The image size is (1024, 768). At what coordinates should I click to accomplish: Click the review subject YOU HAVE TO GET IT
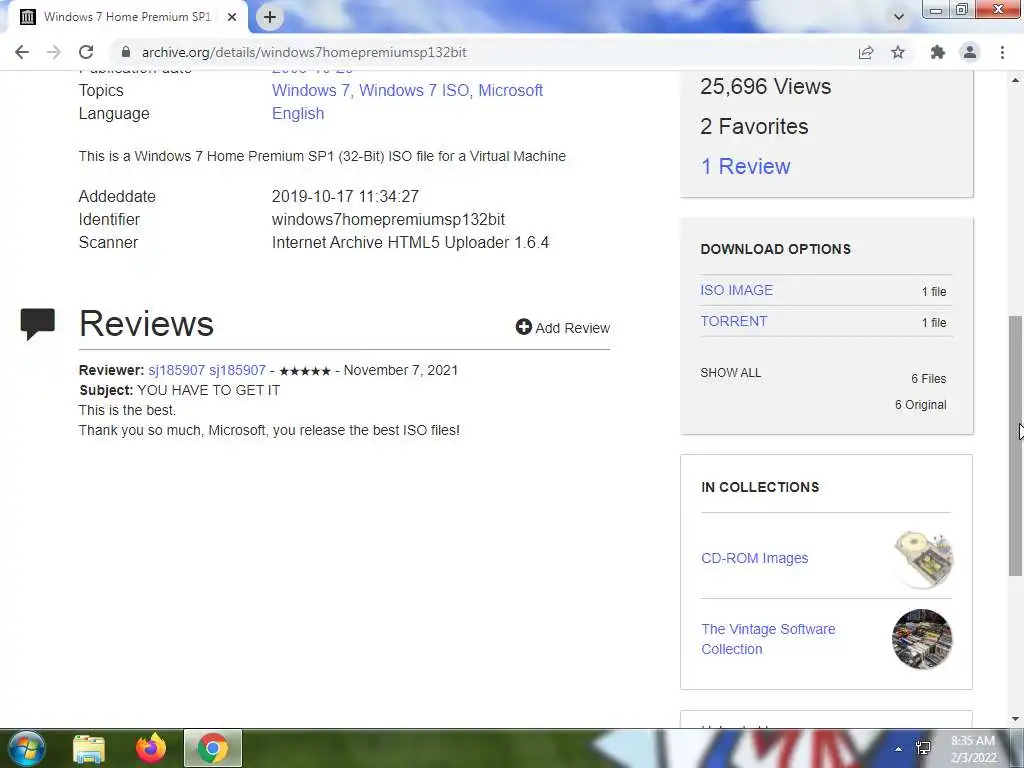tap(208, 391)
